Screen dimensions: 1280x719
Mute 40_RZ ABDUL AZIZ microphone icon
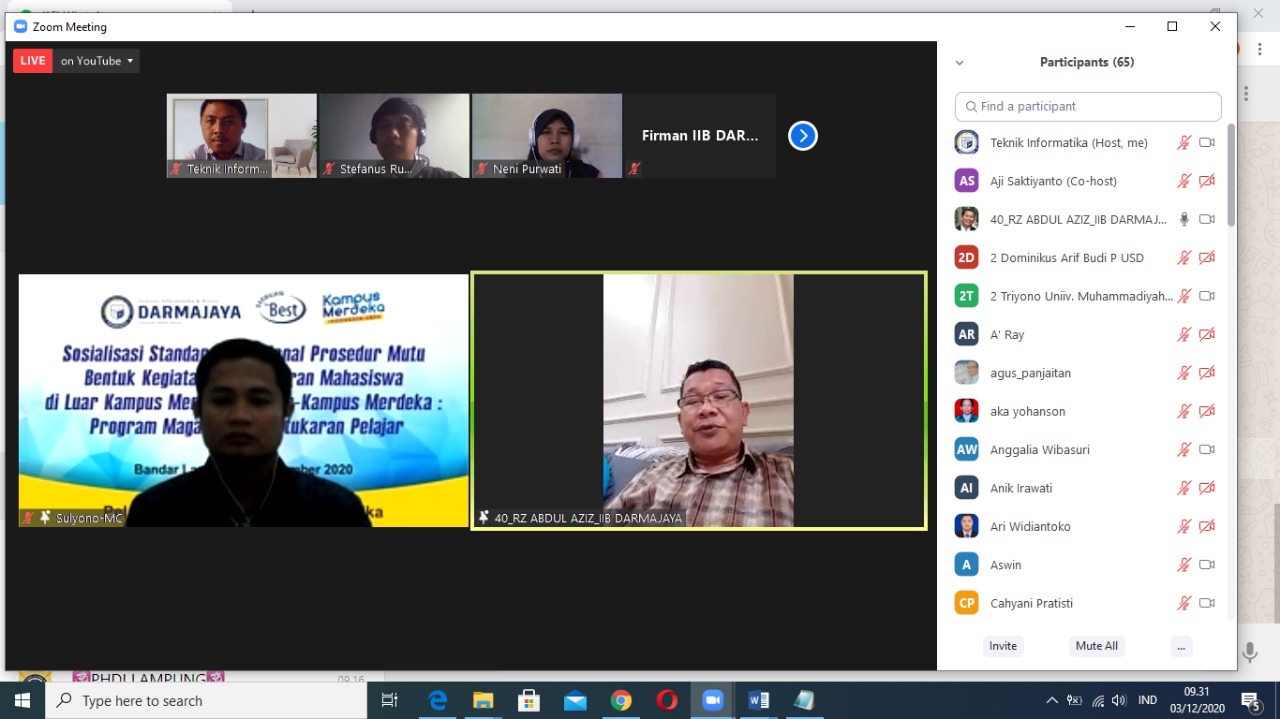point(1184,219)
